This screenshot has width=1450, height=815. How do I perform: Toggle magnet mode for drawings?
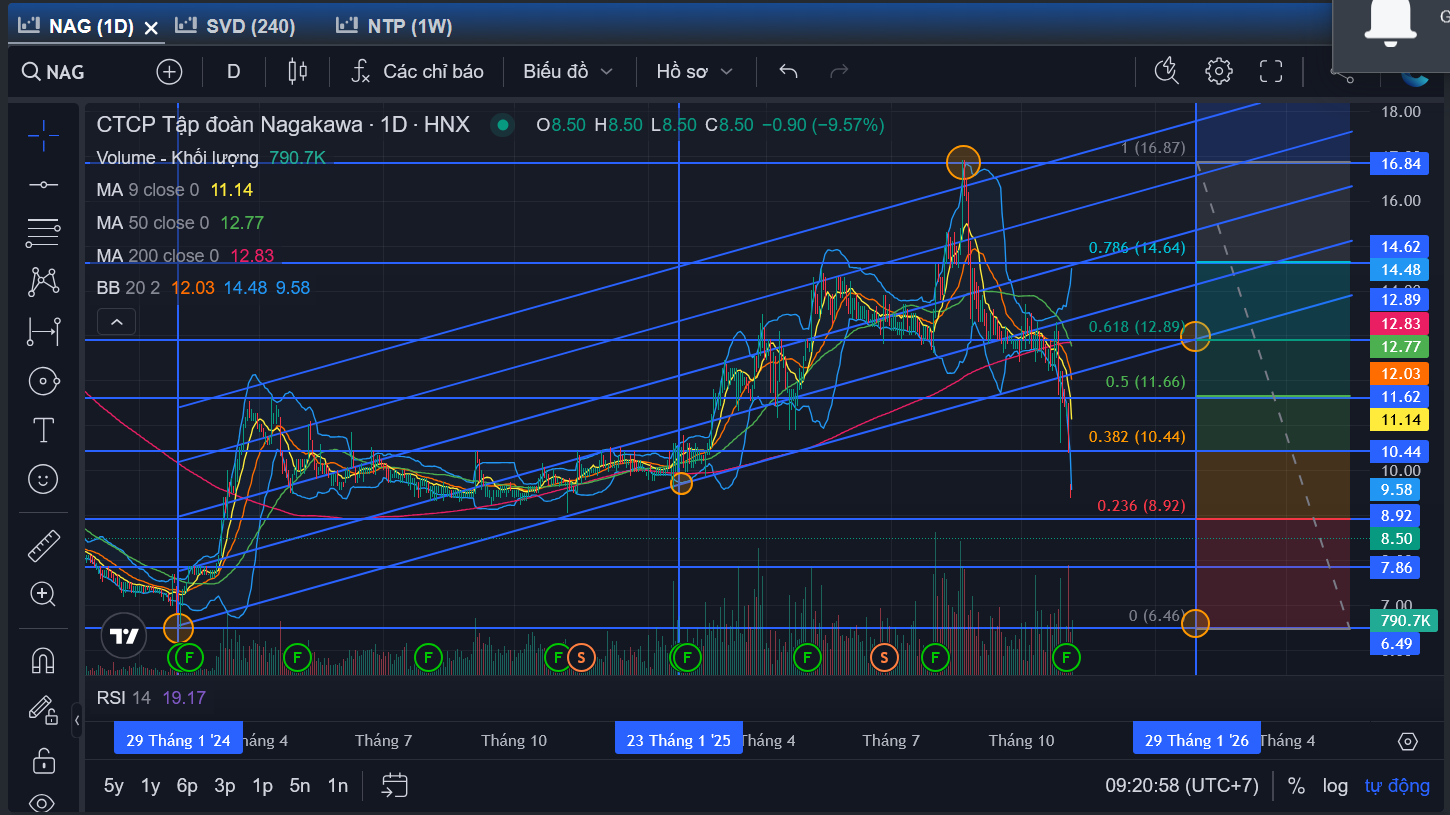[43, 661]
